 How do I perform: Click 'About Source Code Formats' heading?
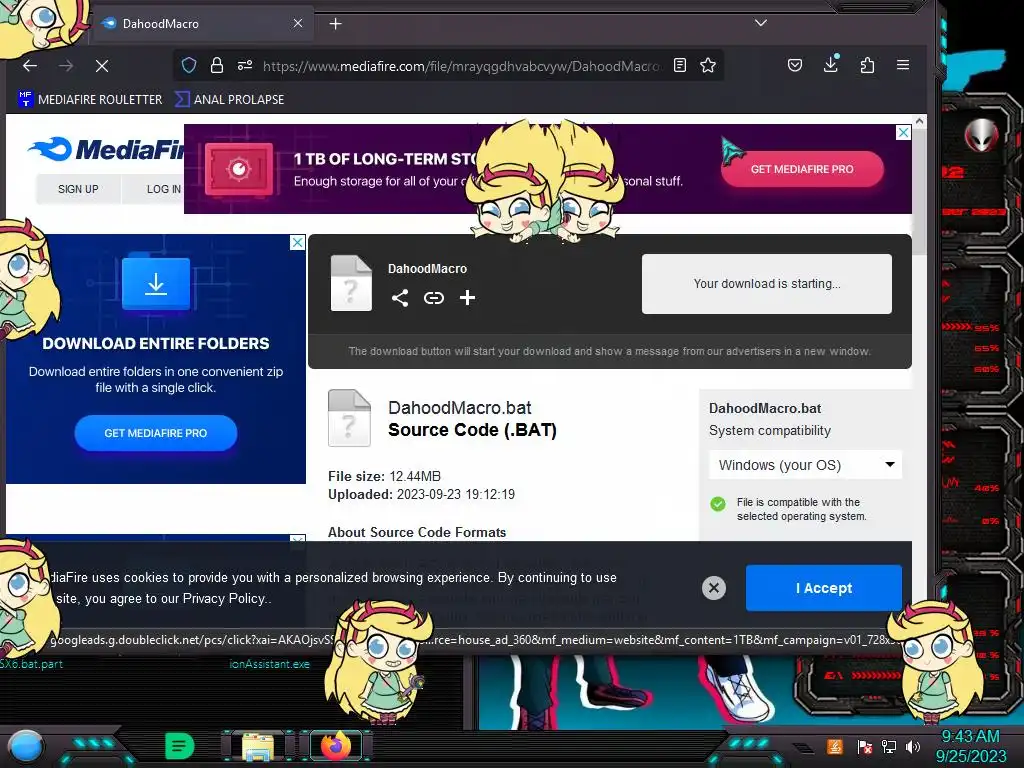tap(417, 532)
